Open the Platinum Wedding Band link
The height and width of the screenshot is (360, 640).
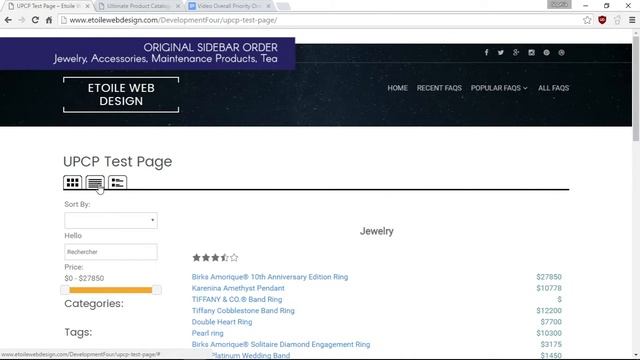click(x=251, y=356)
